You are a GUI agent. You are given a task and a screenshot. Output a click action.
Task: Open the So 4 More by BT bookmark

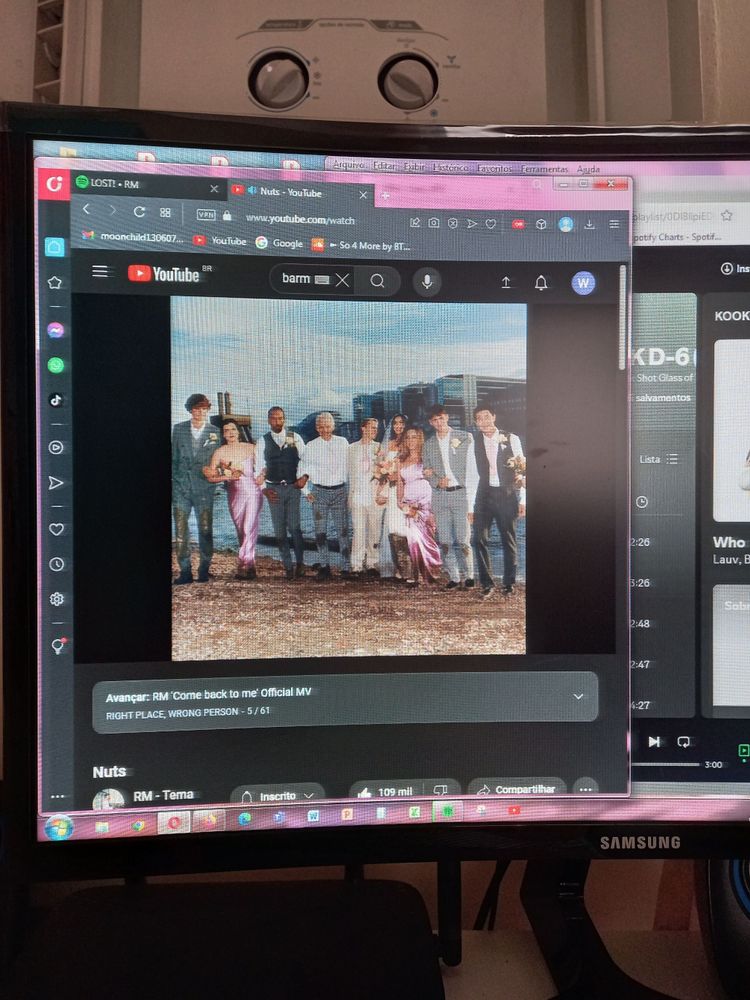click(x=361, y=245)
